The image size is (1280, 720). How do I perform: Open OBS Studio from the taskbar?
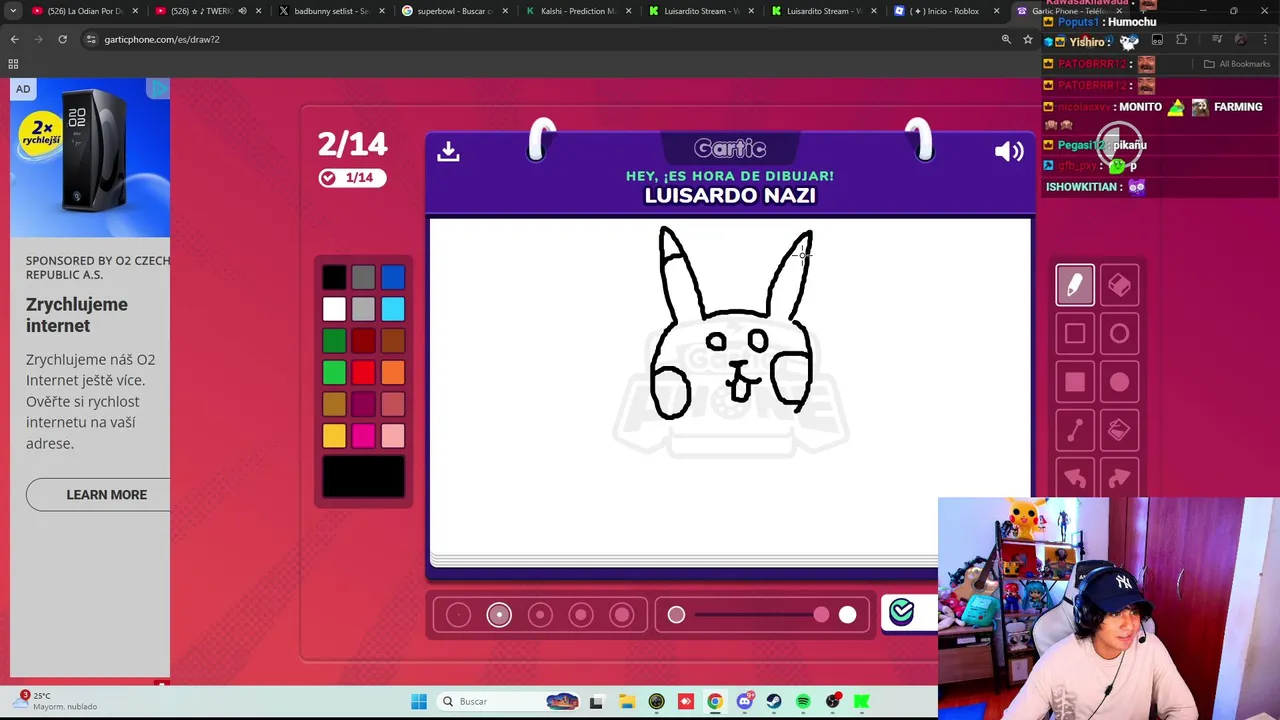pyautogui.click(x=833, y=701)
